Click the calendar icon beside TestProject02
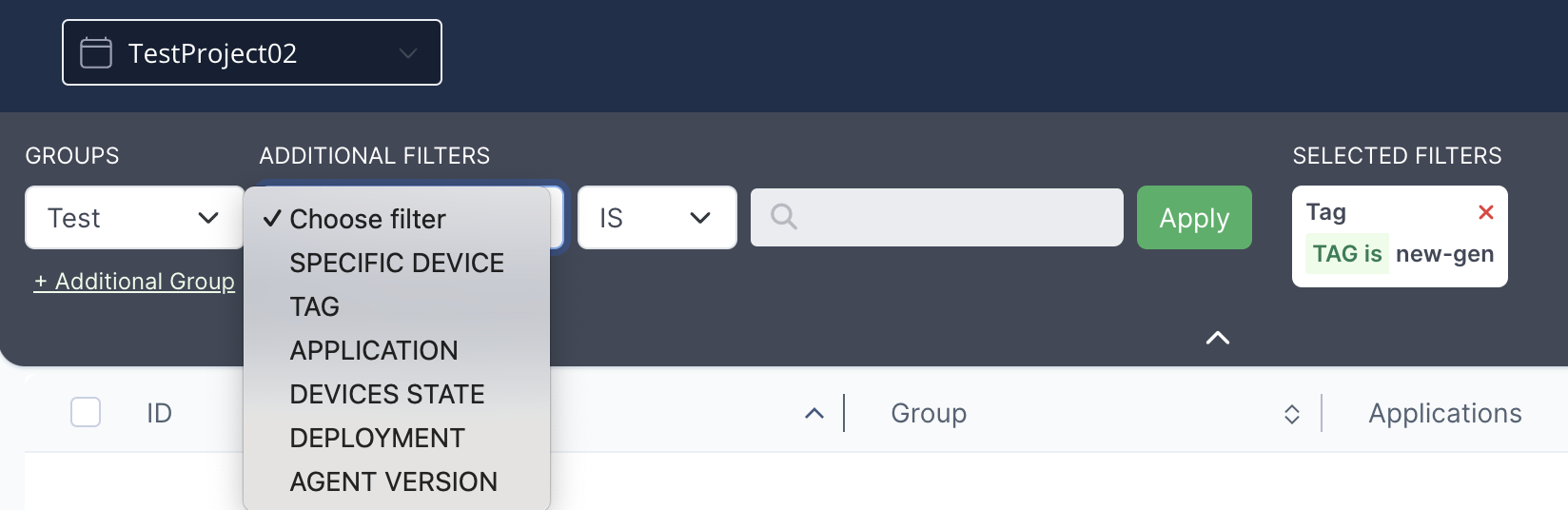This screenshot has height=510, width=1568. pyautogui.click(x=96, y=52)
